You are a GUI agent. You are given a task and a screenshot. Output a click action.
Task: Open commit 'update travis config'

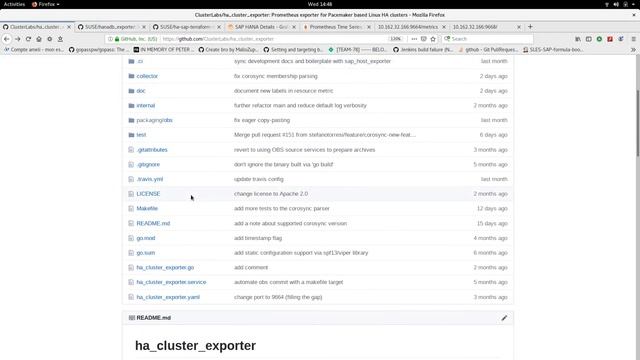click(x=258, y=179)
